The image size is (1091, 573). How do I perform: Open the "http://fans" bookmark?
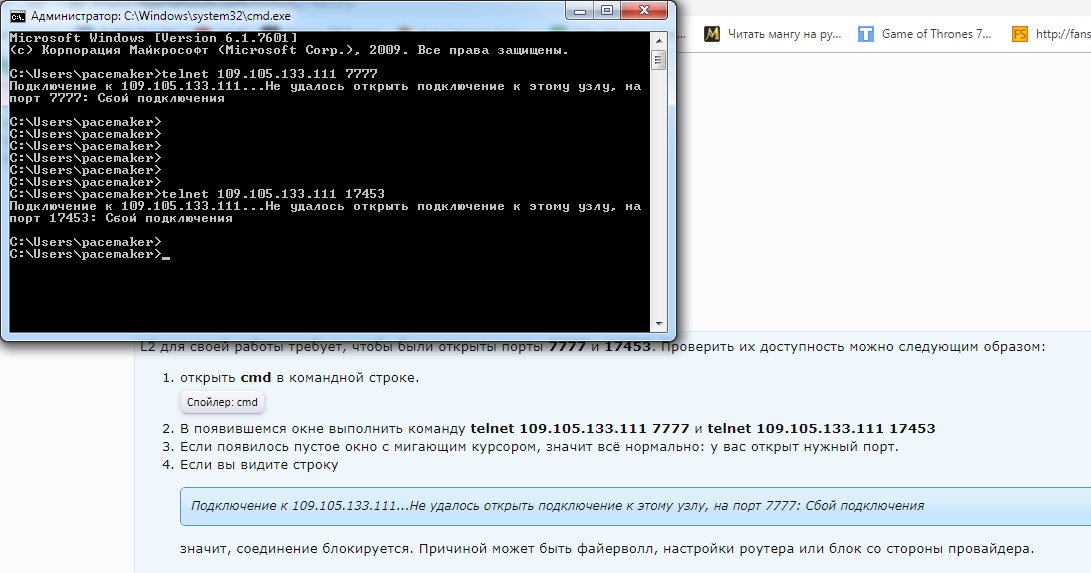tap(1062, 33)
